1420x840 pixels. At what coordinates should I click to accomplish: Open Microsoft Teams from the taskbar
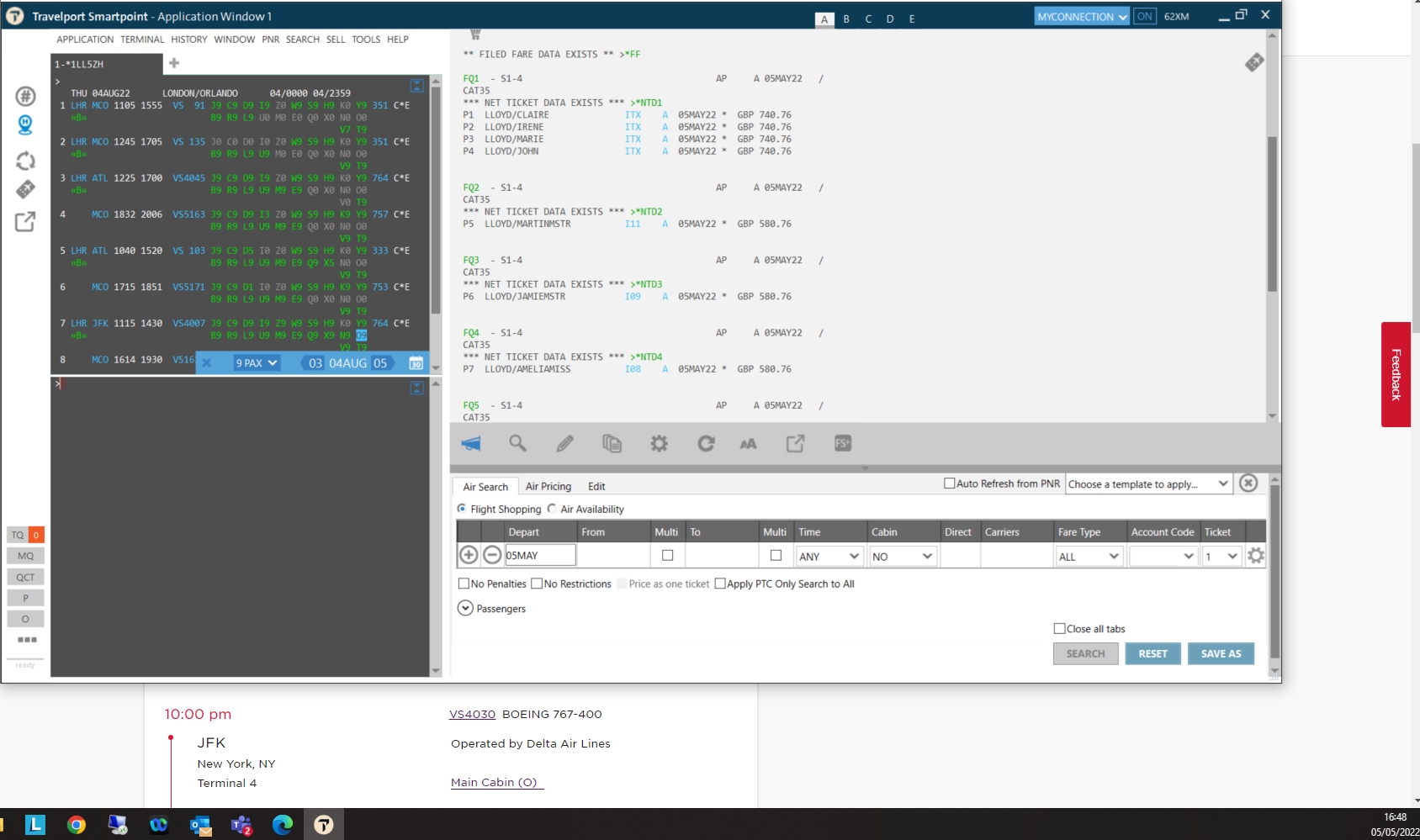pos(241,825)
